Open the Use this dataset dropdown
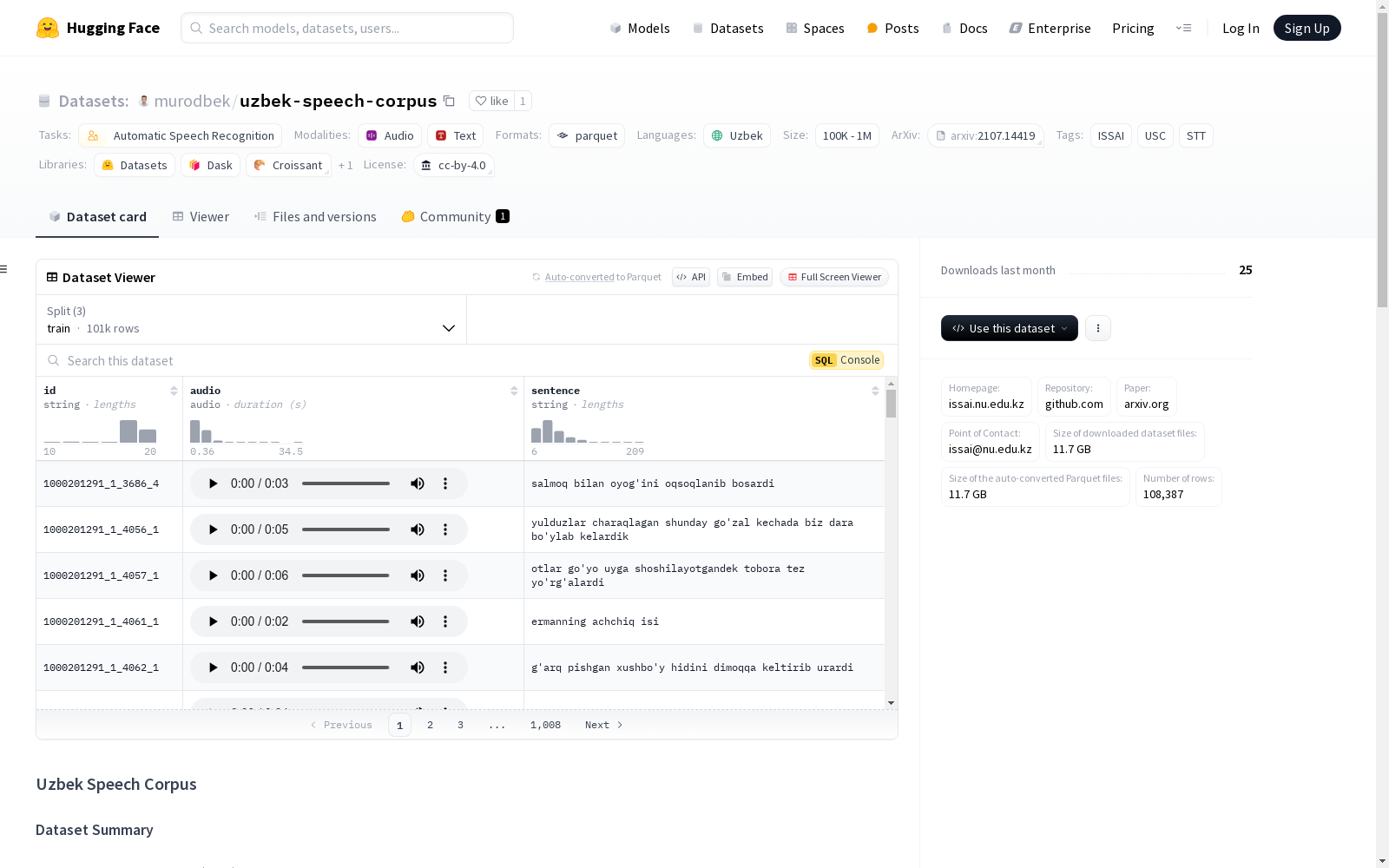 [1010, 328]
